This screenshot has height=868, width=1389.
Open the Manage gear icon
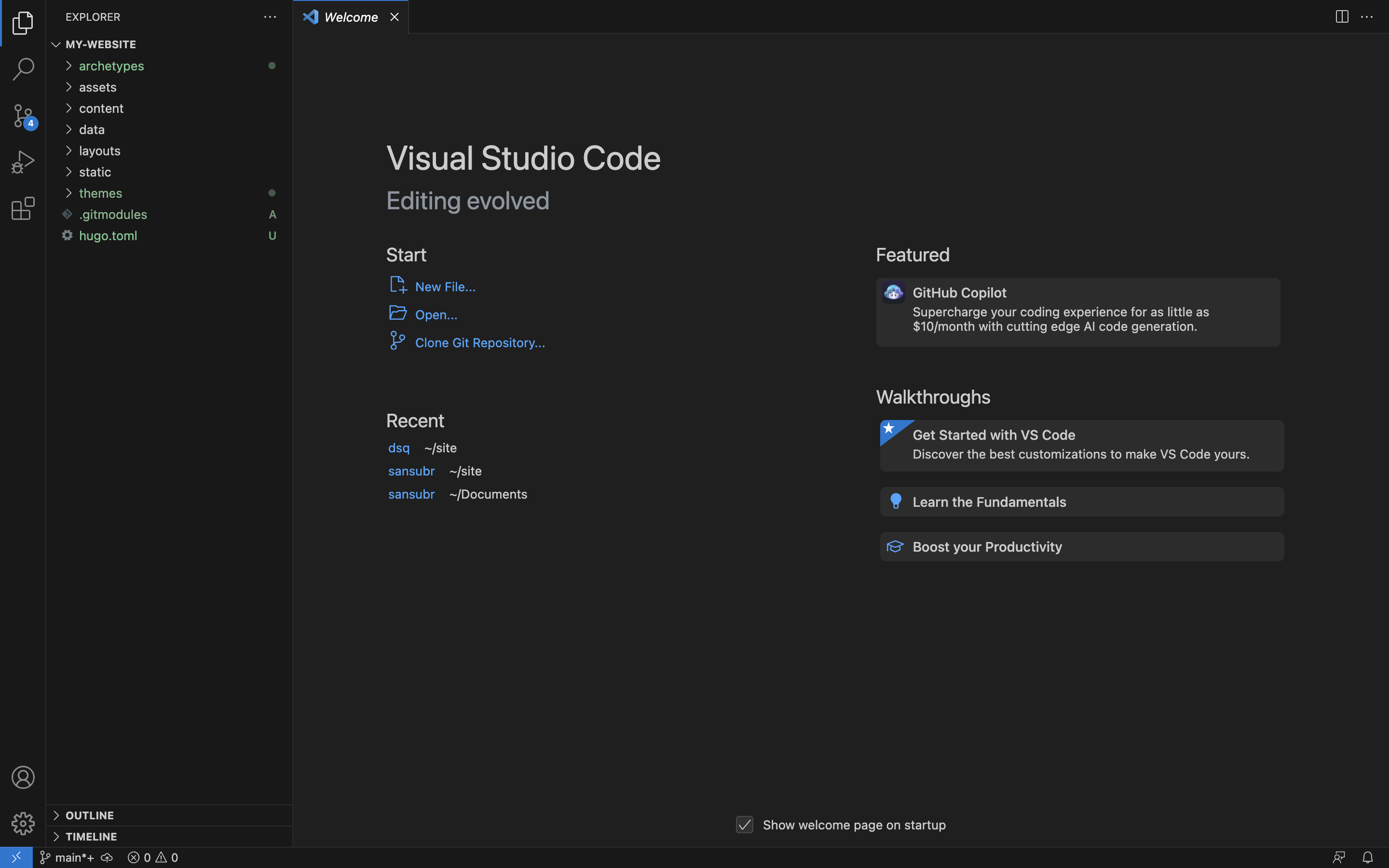pos(23,823)
